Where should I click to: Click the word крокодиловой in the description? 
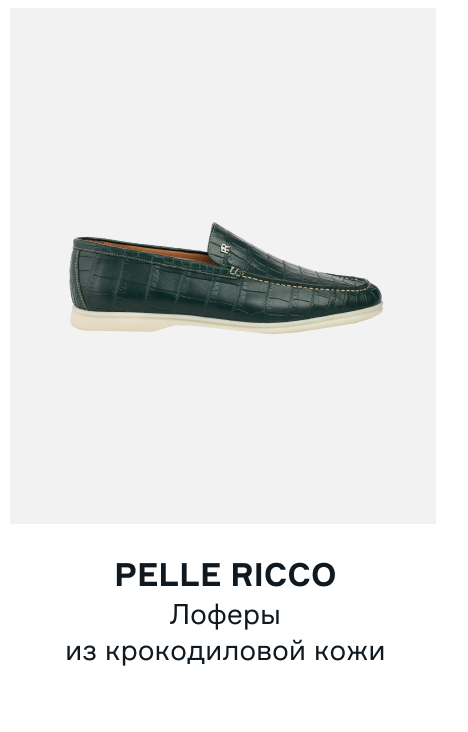coord(206,651)
